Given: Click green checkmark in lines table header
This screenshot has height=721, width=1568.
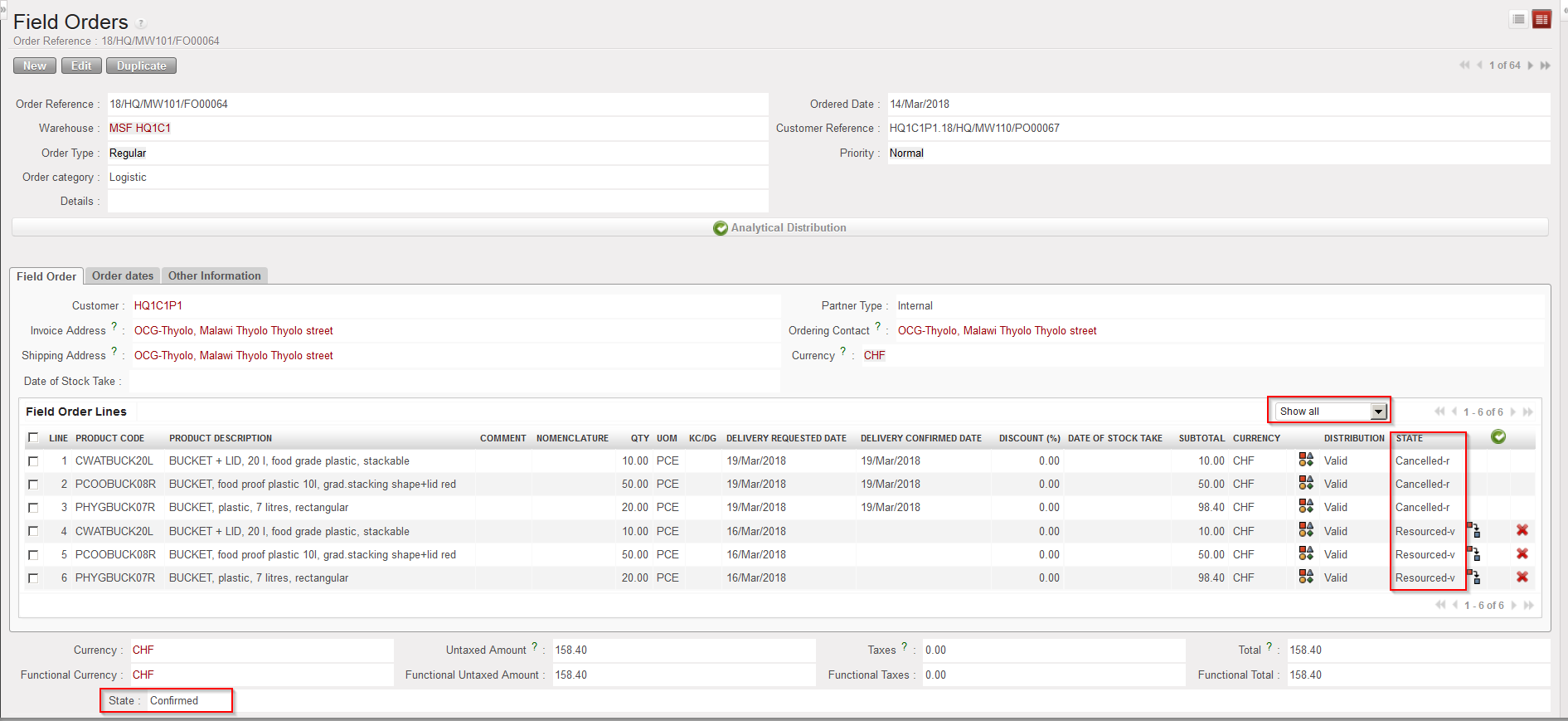Looking at the screenshot, I should pyautogui.click(x=1498, y=437).
